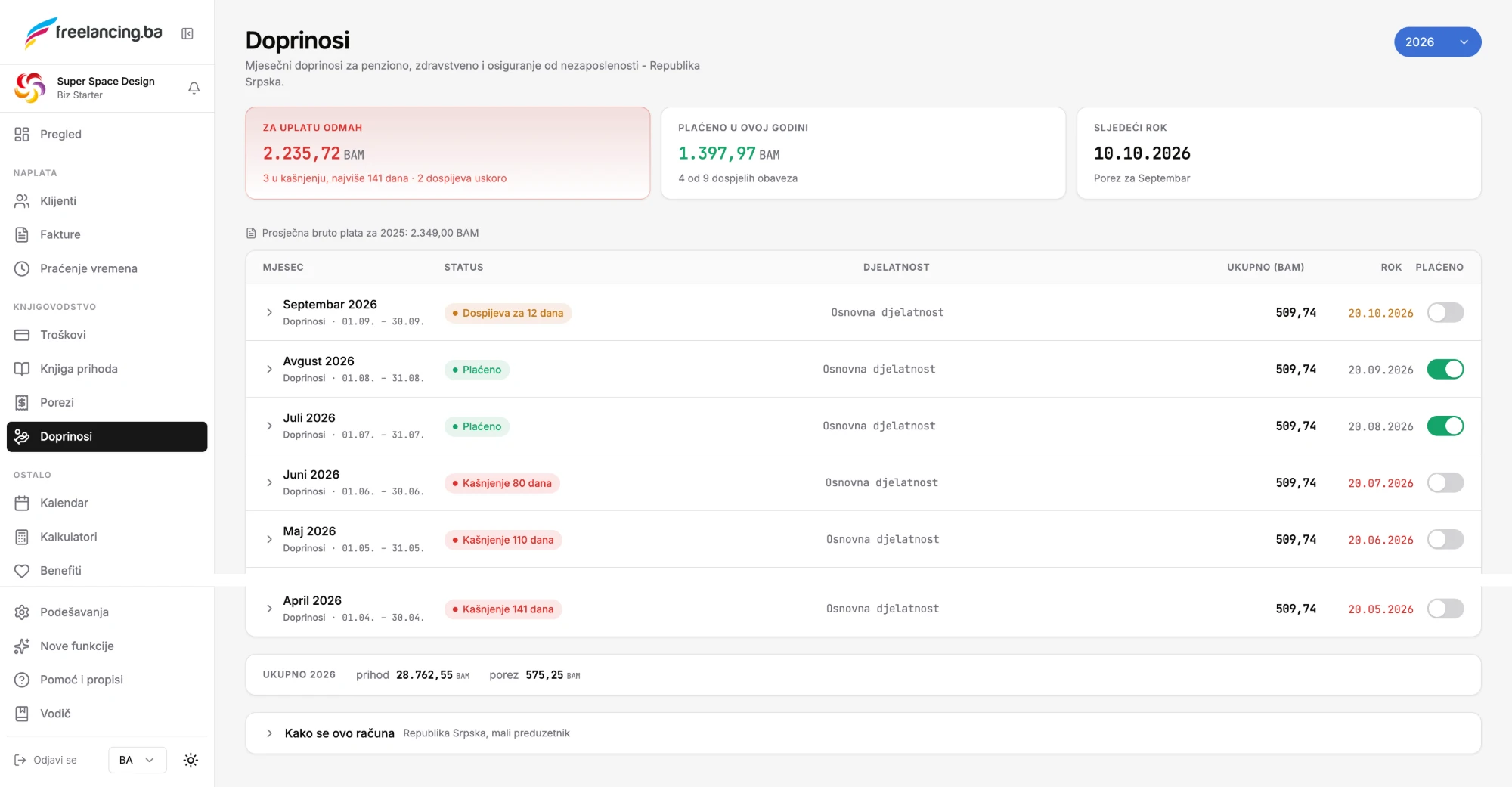Mark Septembar 2026 as paid
The width and height of the screenshot is (1512, 787).
[1445, 312]
